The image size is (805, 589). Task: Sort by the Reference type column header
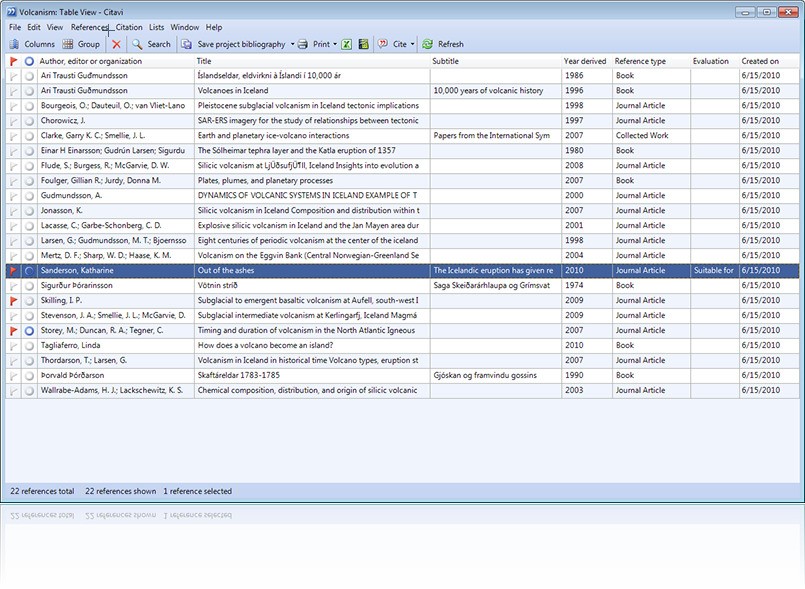click(640, 61)
